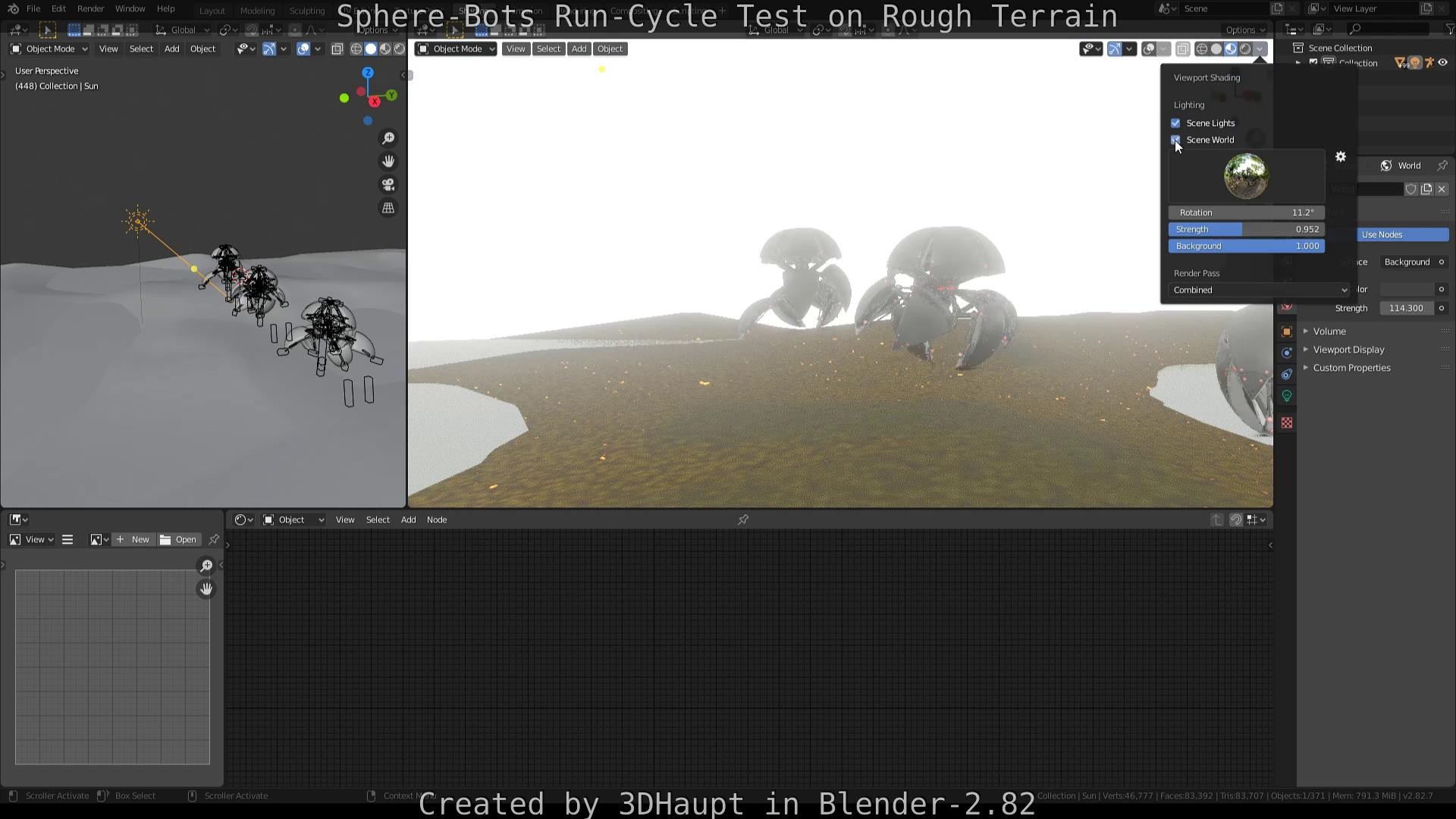Toggle X-Ray mode in the viewport header

pyautogui.click(x=1183, y=49)
